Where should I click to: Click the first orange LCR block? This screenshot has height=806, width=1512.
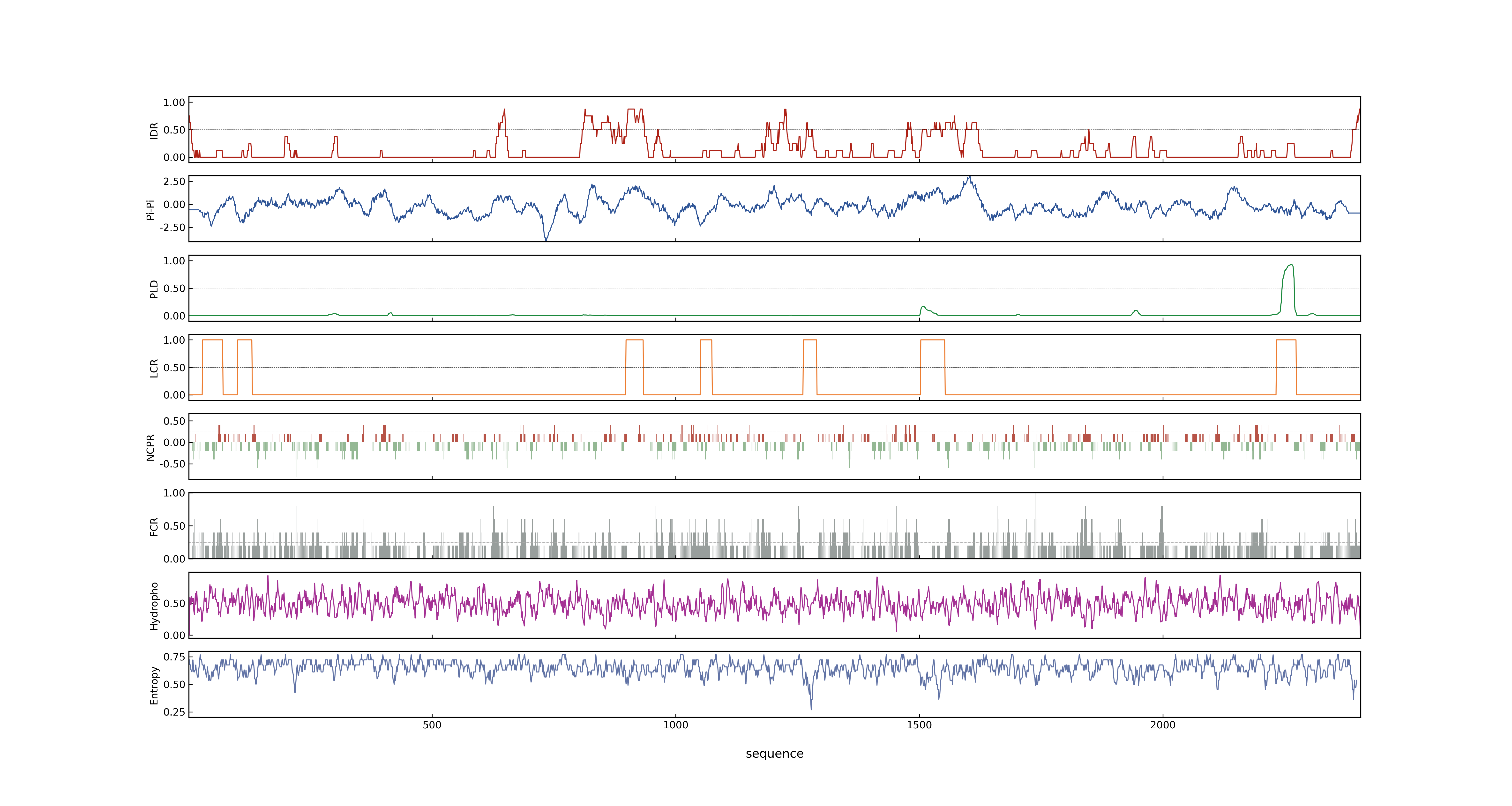click(x=212, y=367)
